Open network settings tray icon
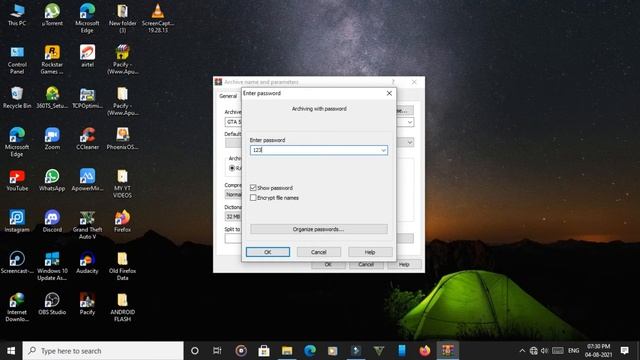 533,351
